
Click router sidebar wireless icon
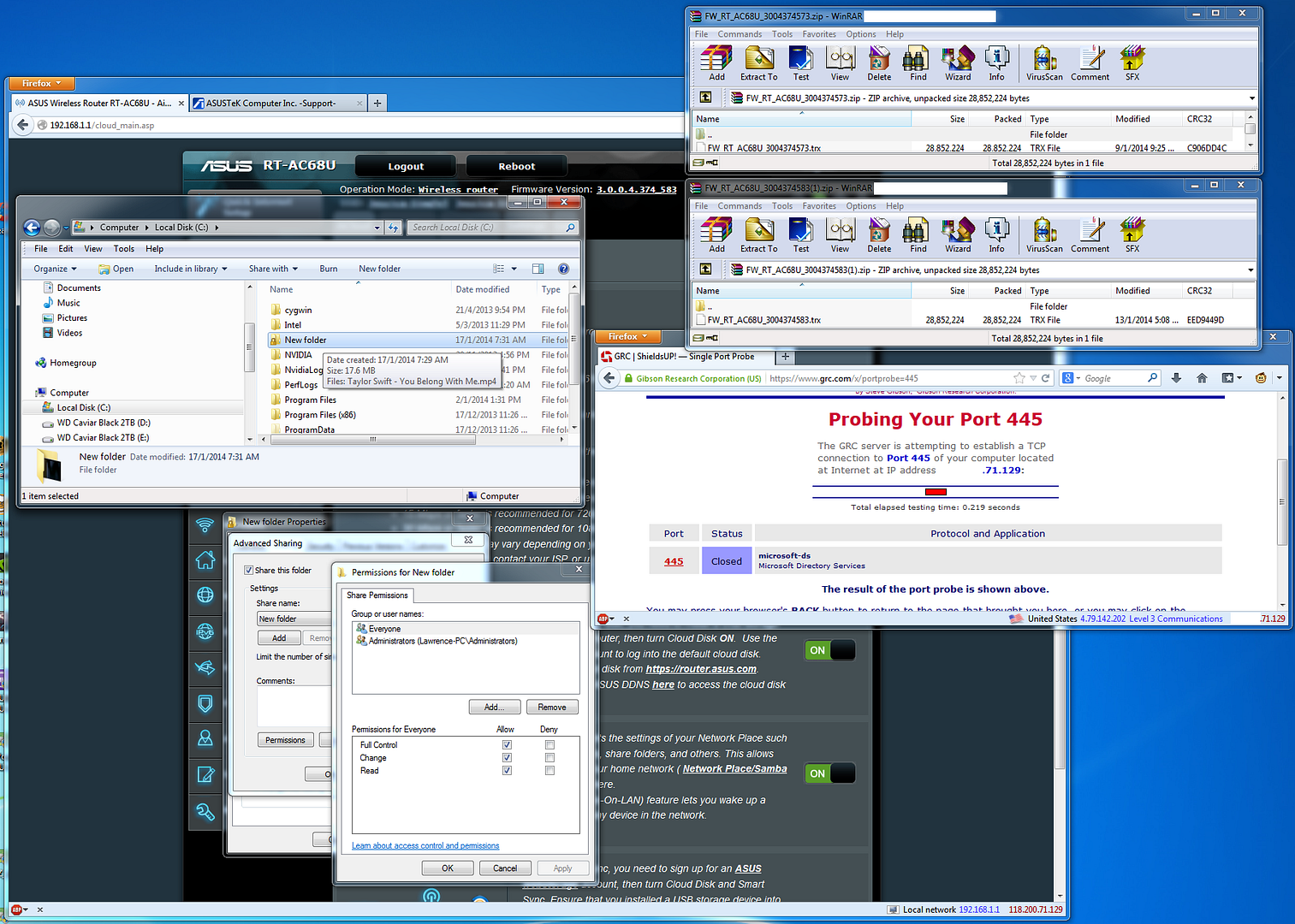(205, 524)
